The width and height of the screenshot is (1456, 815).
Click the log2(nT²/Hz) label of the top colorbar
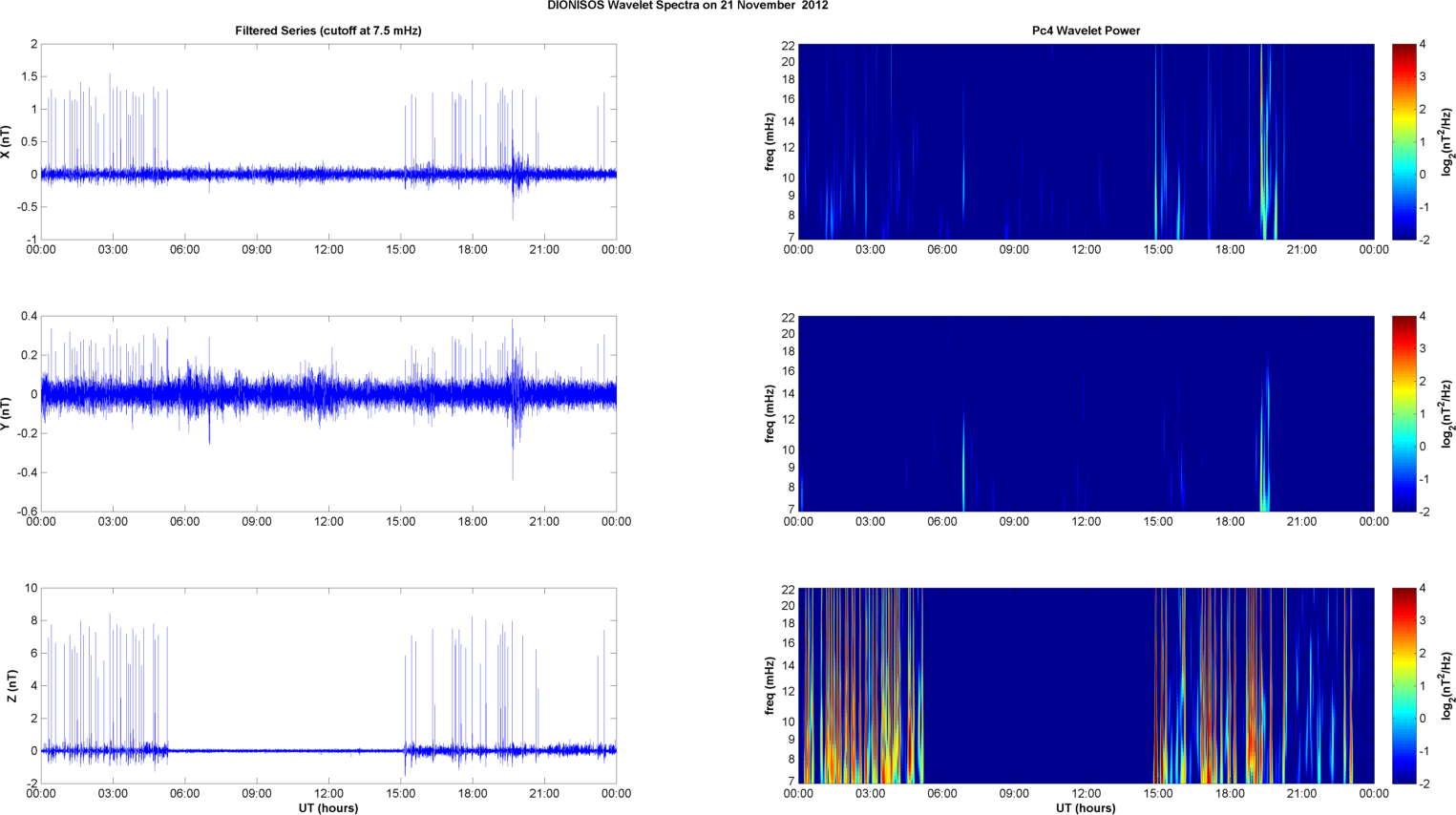coord(1447,142)
